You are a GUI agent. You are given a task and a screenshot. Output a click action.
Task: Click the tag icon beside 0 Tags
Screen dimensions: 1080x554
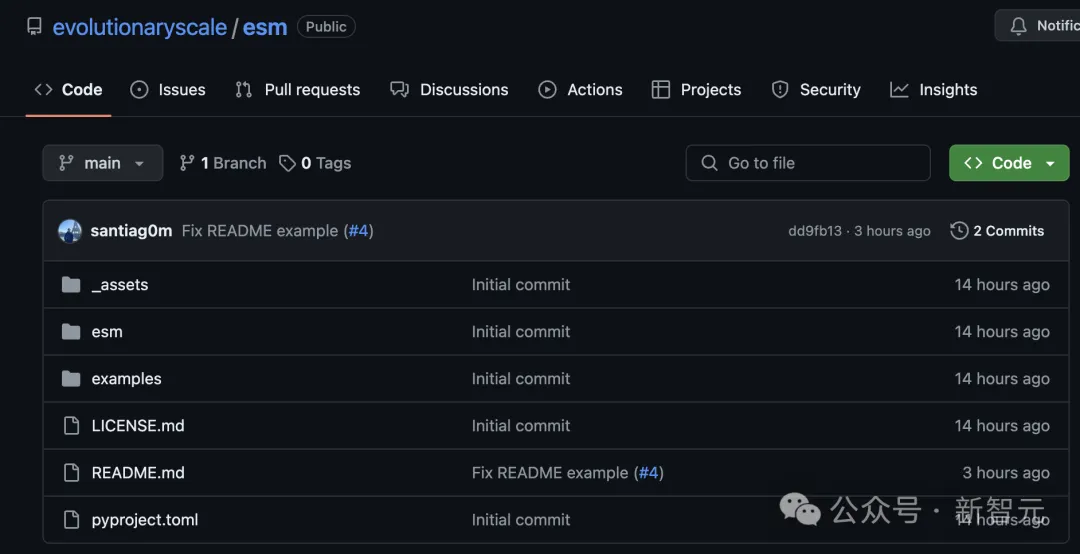coord(287,163)
